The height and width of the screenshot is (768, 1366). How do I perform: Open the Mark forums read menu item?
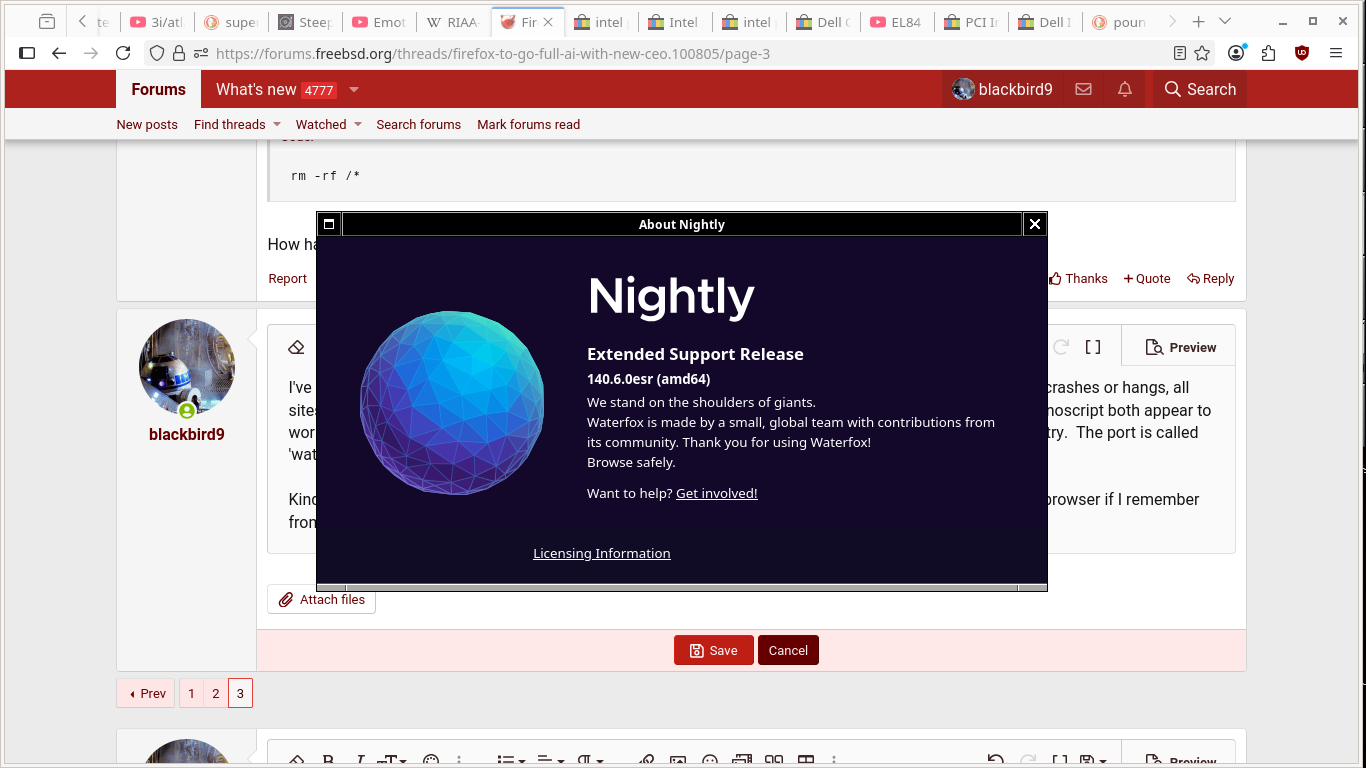(528, 124)
